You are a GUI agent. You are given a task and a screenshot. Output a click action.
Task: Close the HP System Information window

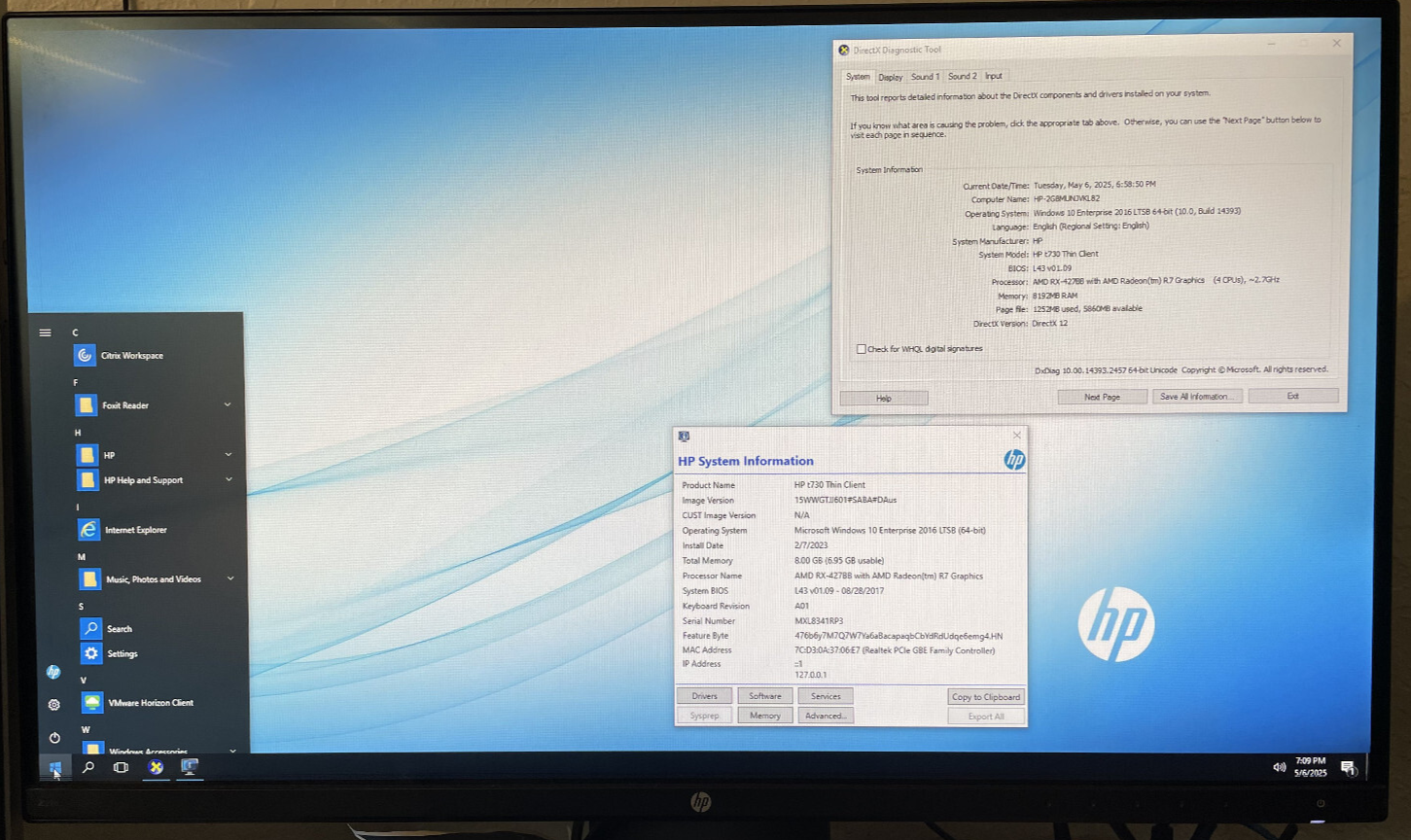[1017, 436]
